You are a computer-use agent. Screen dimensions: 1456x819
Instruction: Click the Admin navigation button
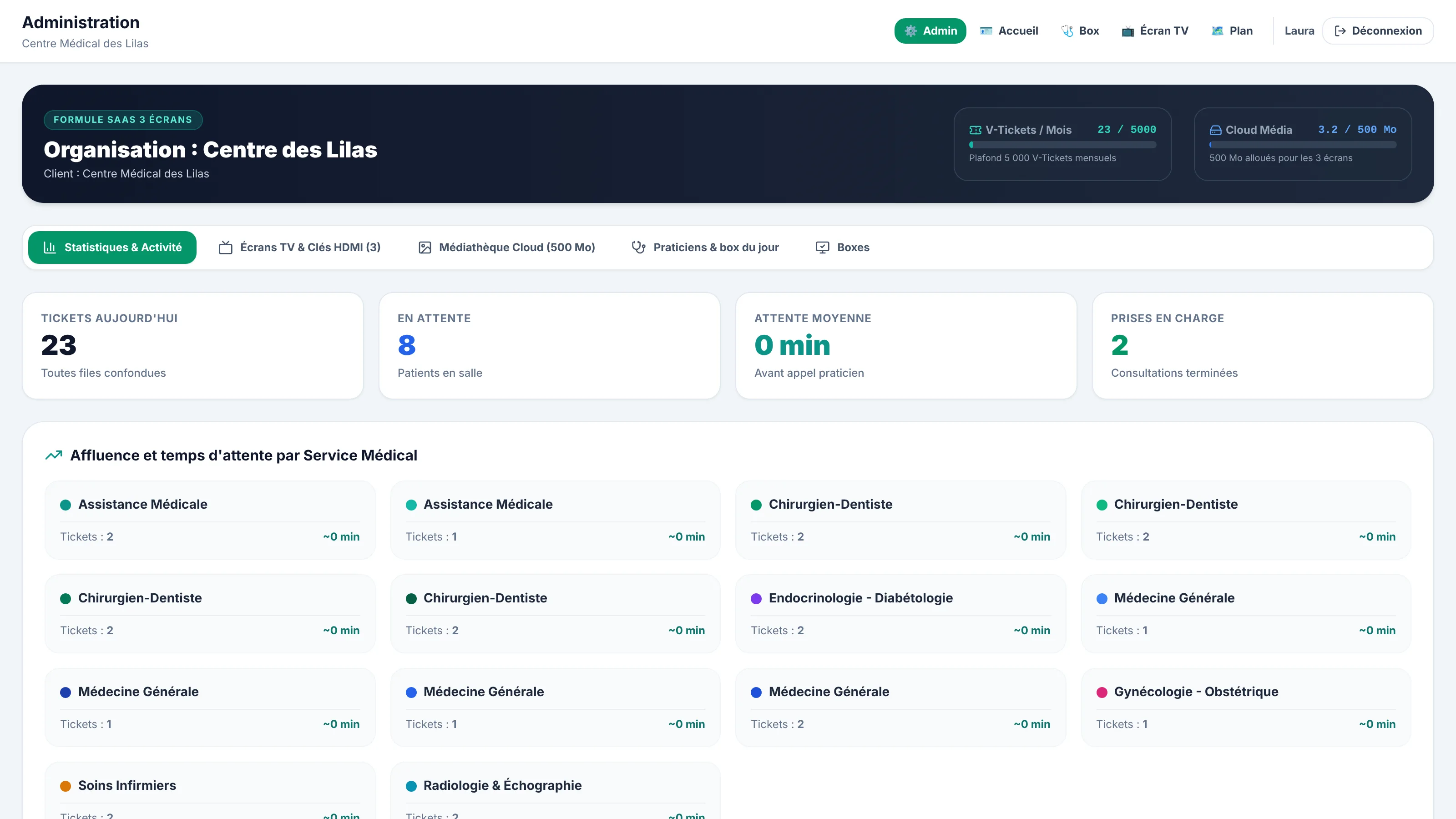[930, 30]
